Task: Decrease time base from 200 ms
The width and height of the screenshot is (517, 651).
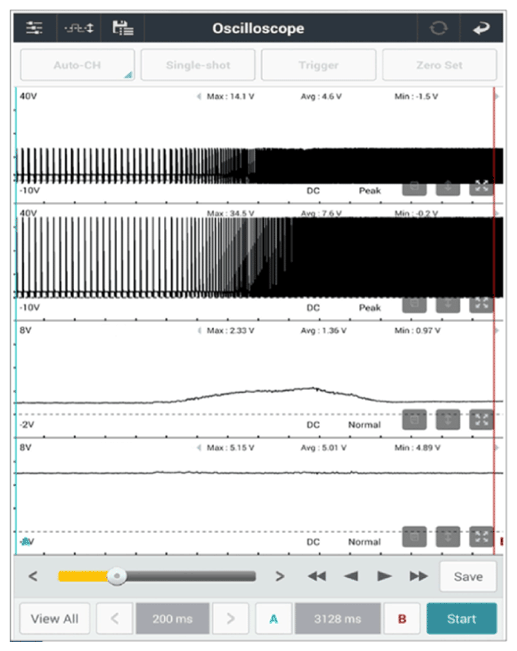Action: point(115,619)
